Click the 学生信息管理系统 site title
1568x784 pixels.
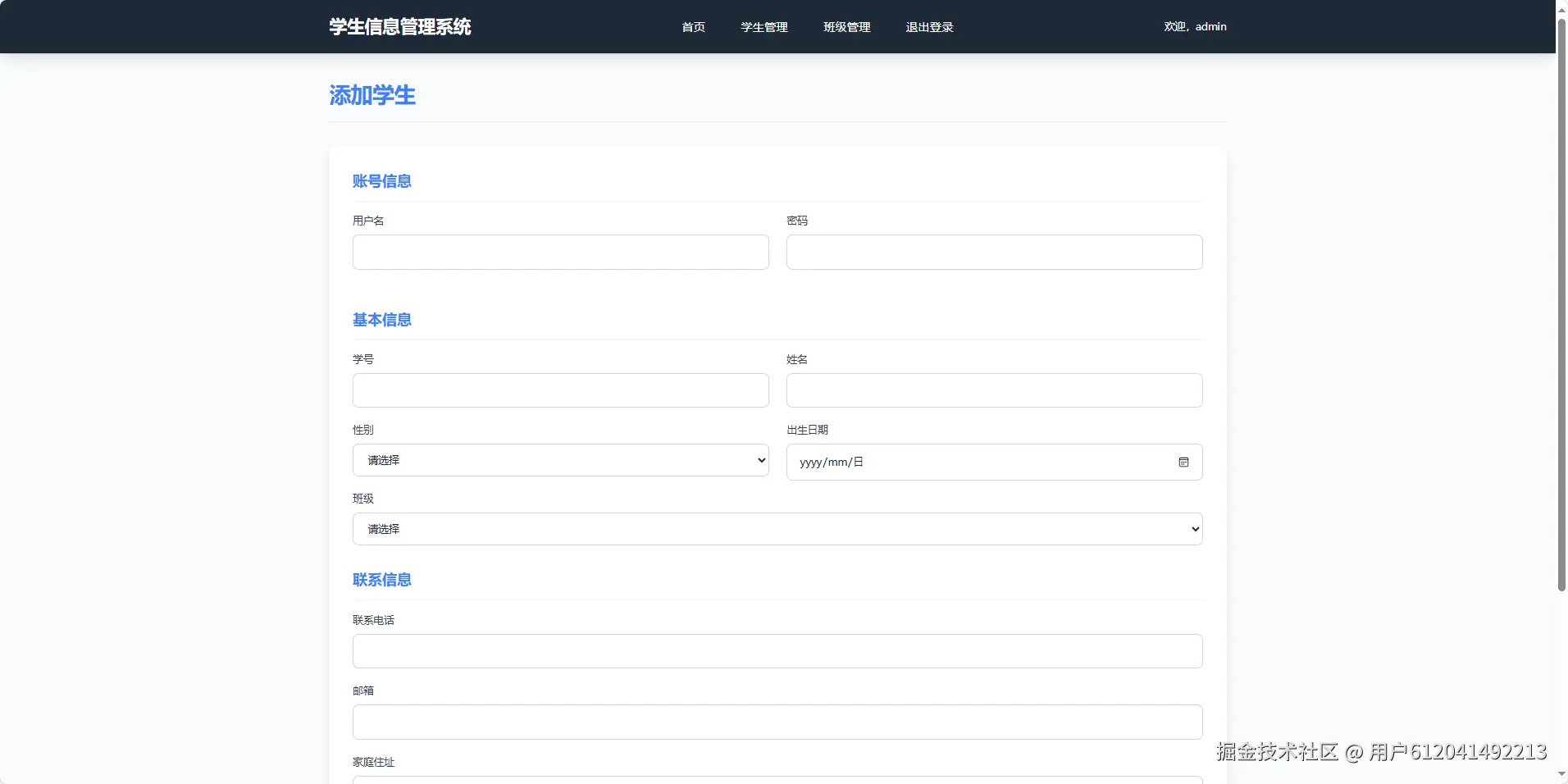tap(399, 26)
